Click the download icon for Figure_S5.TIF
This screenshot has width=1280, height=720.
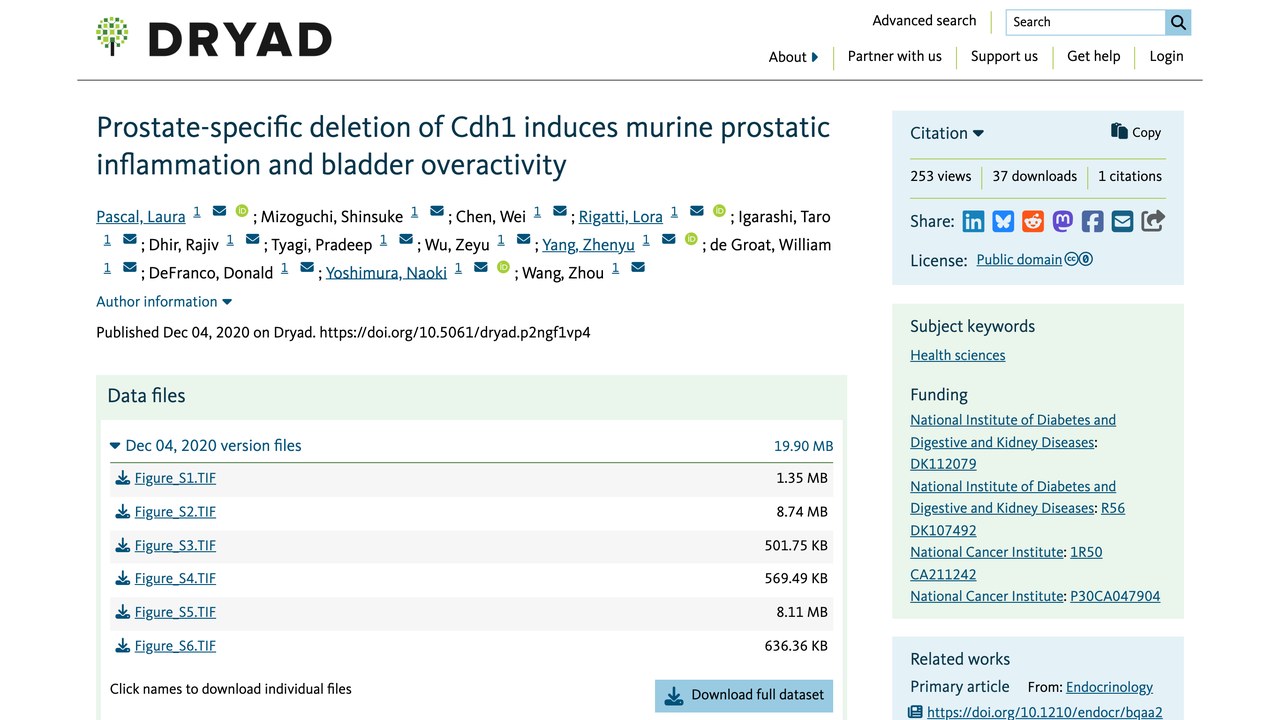pos(123,612)
